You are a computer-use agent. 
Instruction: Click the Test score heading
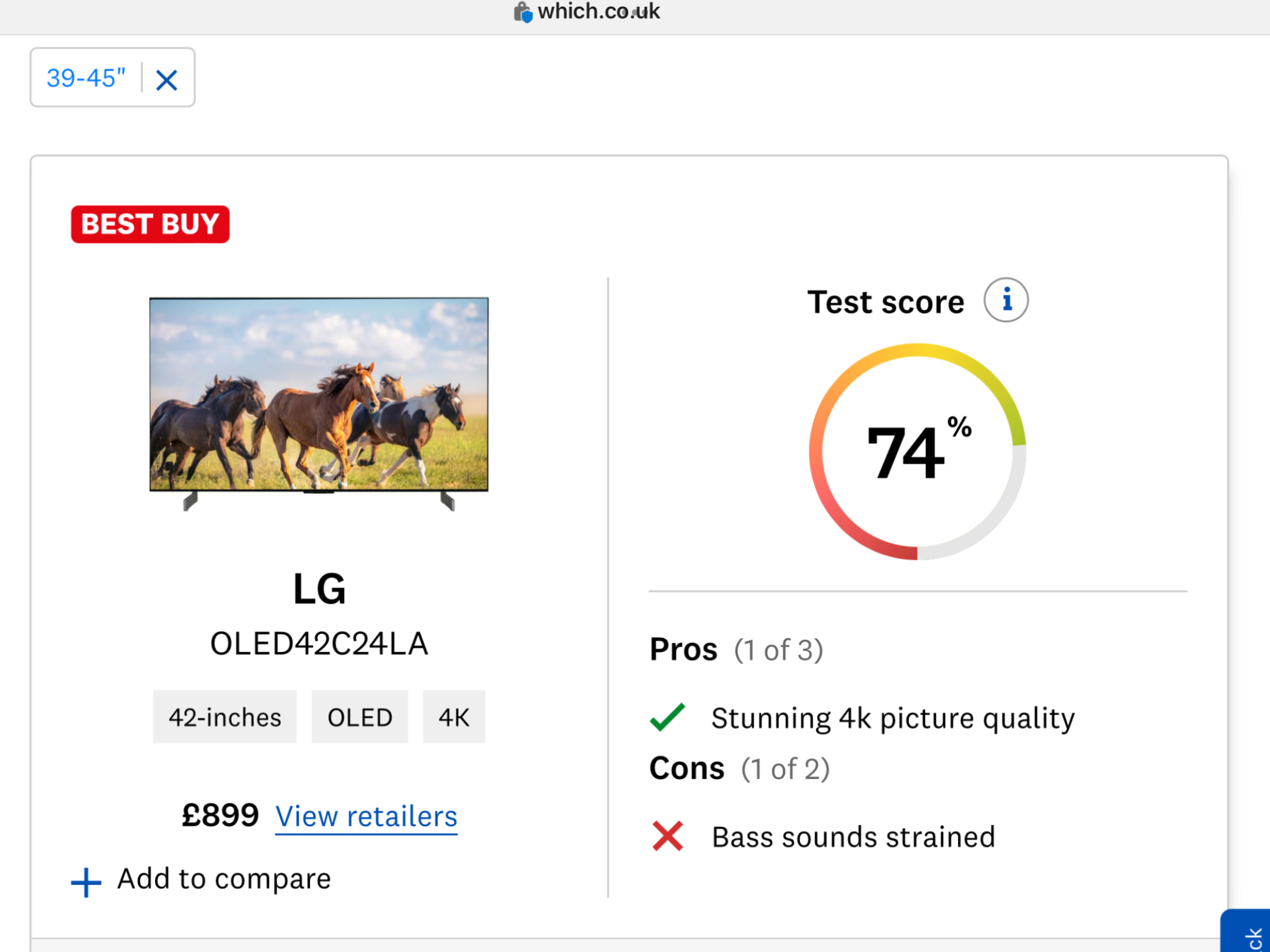pos(886,302)
